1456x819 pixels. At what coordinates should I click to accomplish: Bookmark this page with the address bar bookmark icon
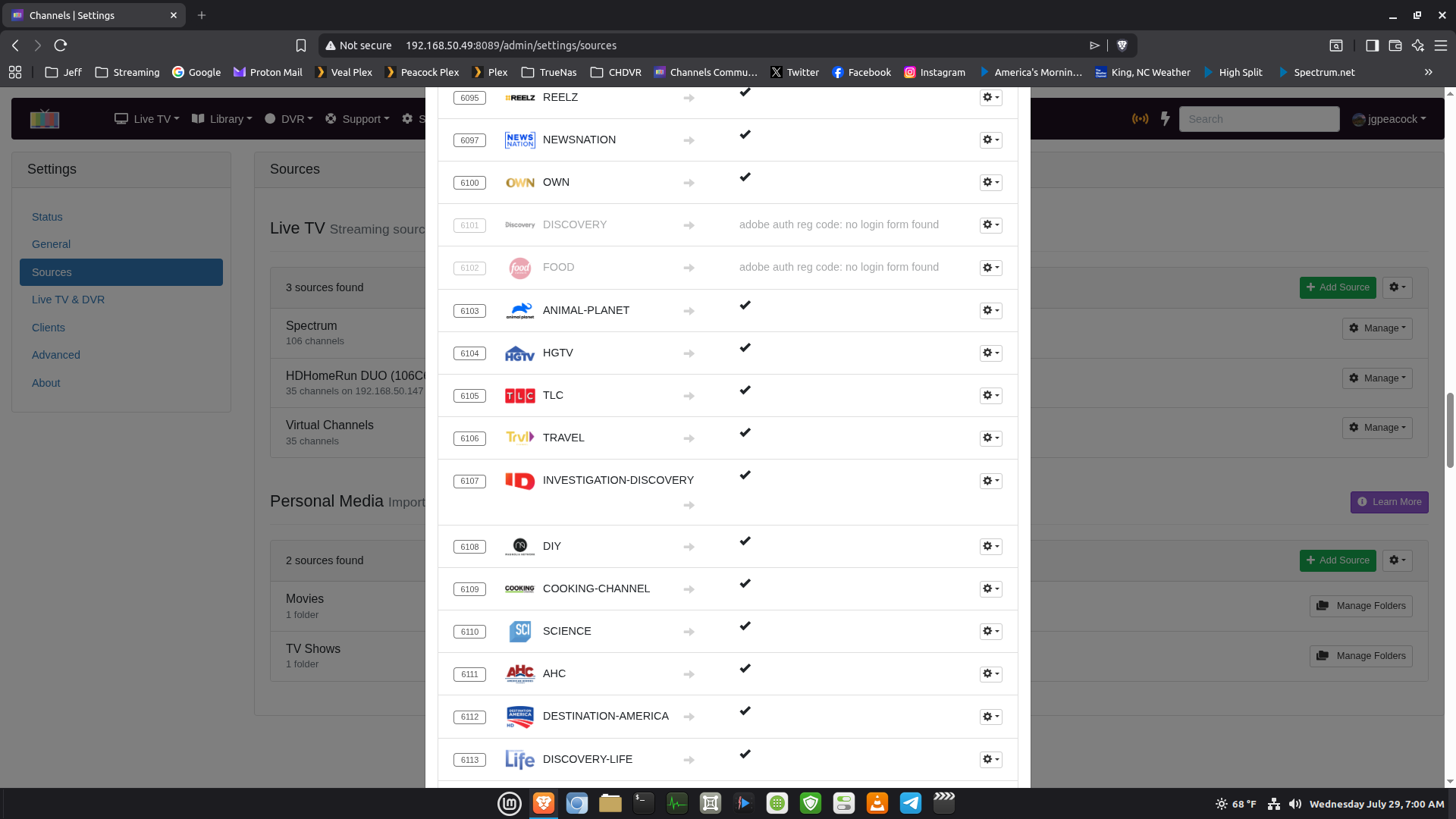click(x=301, y=45)
